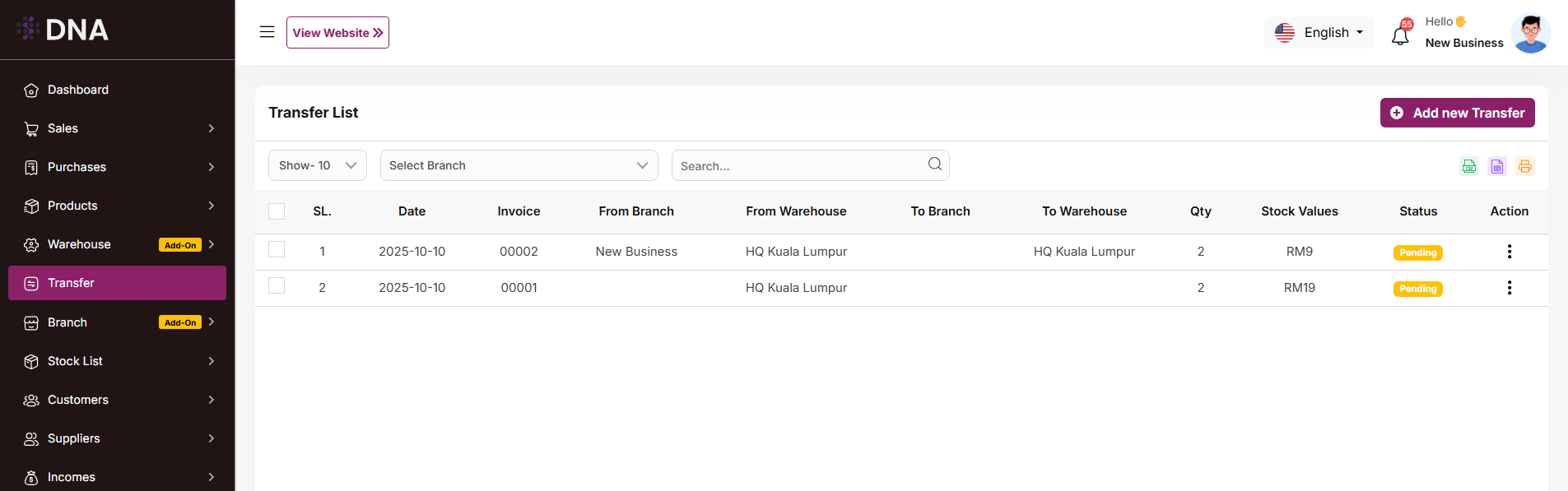Check the select-all header checkbox

tap(277, 211)
